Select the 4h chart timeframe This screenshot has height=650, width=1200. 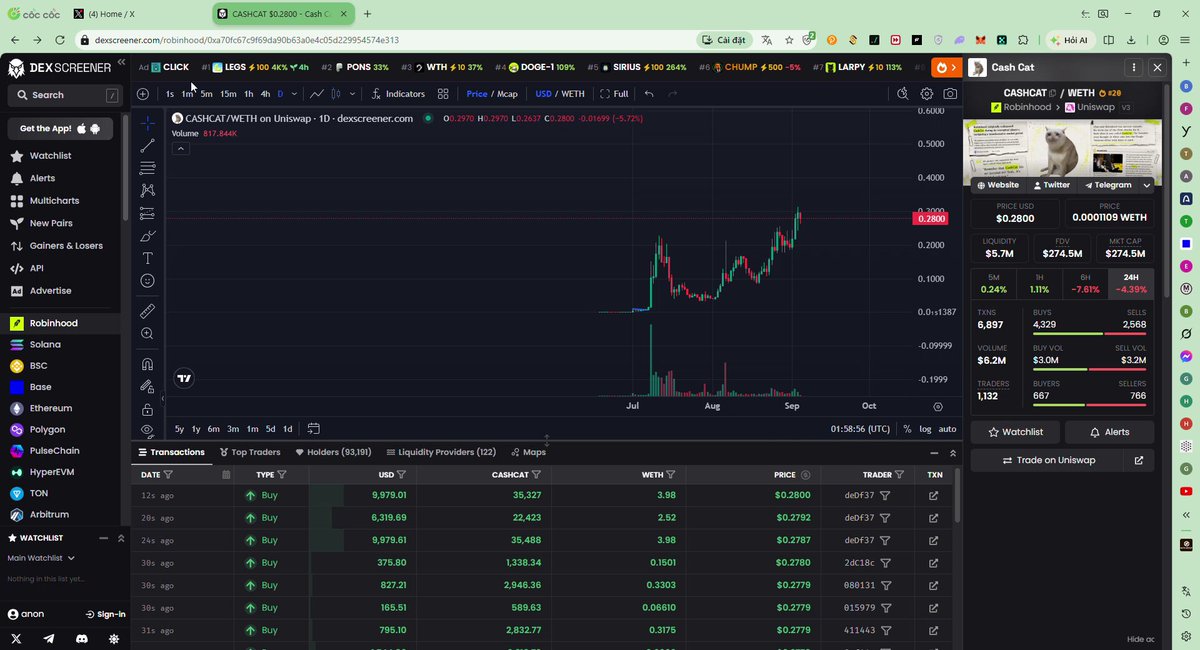point(265,94)
